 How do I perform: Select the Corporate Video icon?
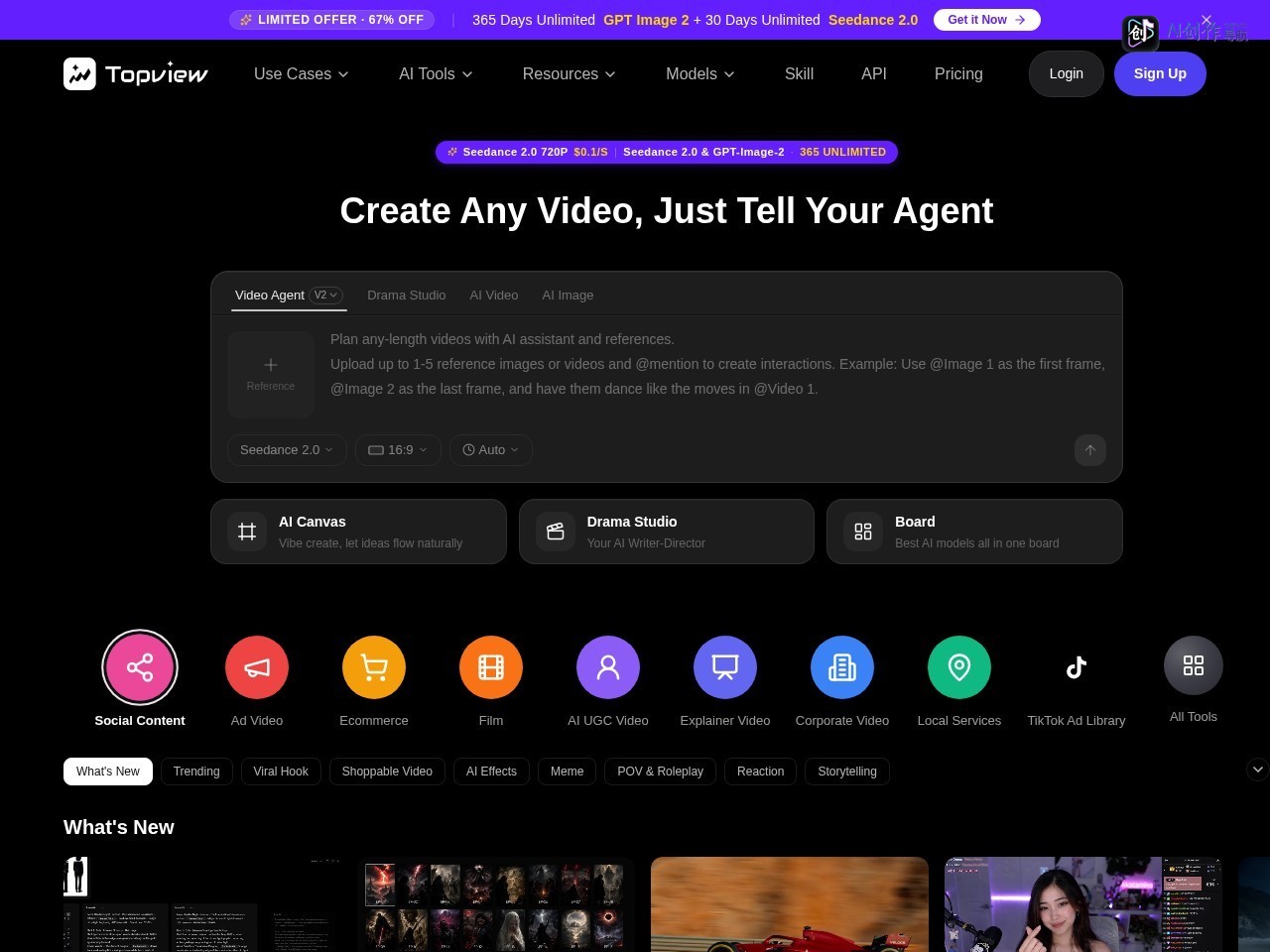pos(842,667)
